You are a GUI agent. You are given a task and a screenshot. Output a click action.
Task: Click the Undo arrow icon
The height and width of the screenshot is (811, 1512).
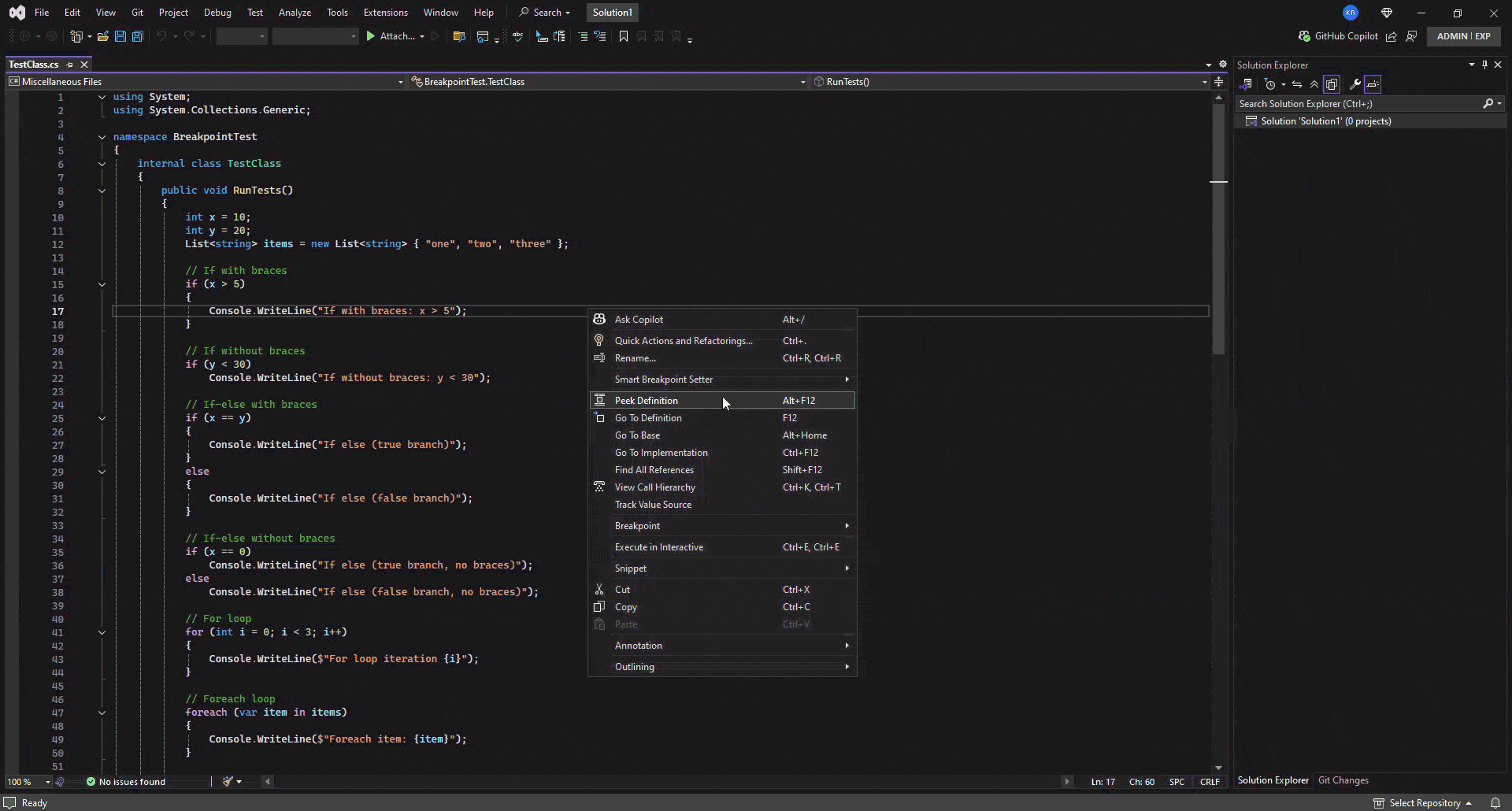click(x=161, y=36)
